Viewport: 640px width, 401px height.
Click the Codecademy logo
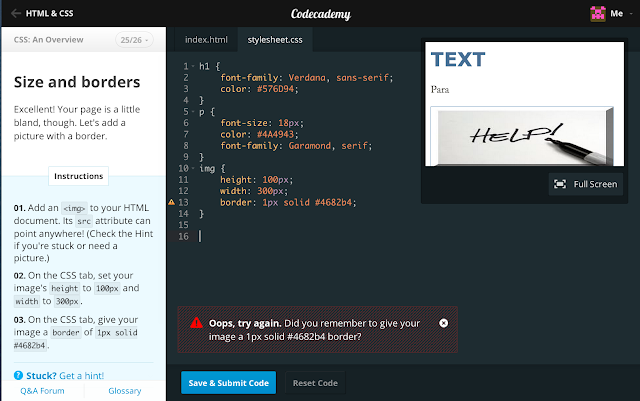pos(320,14)
